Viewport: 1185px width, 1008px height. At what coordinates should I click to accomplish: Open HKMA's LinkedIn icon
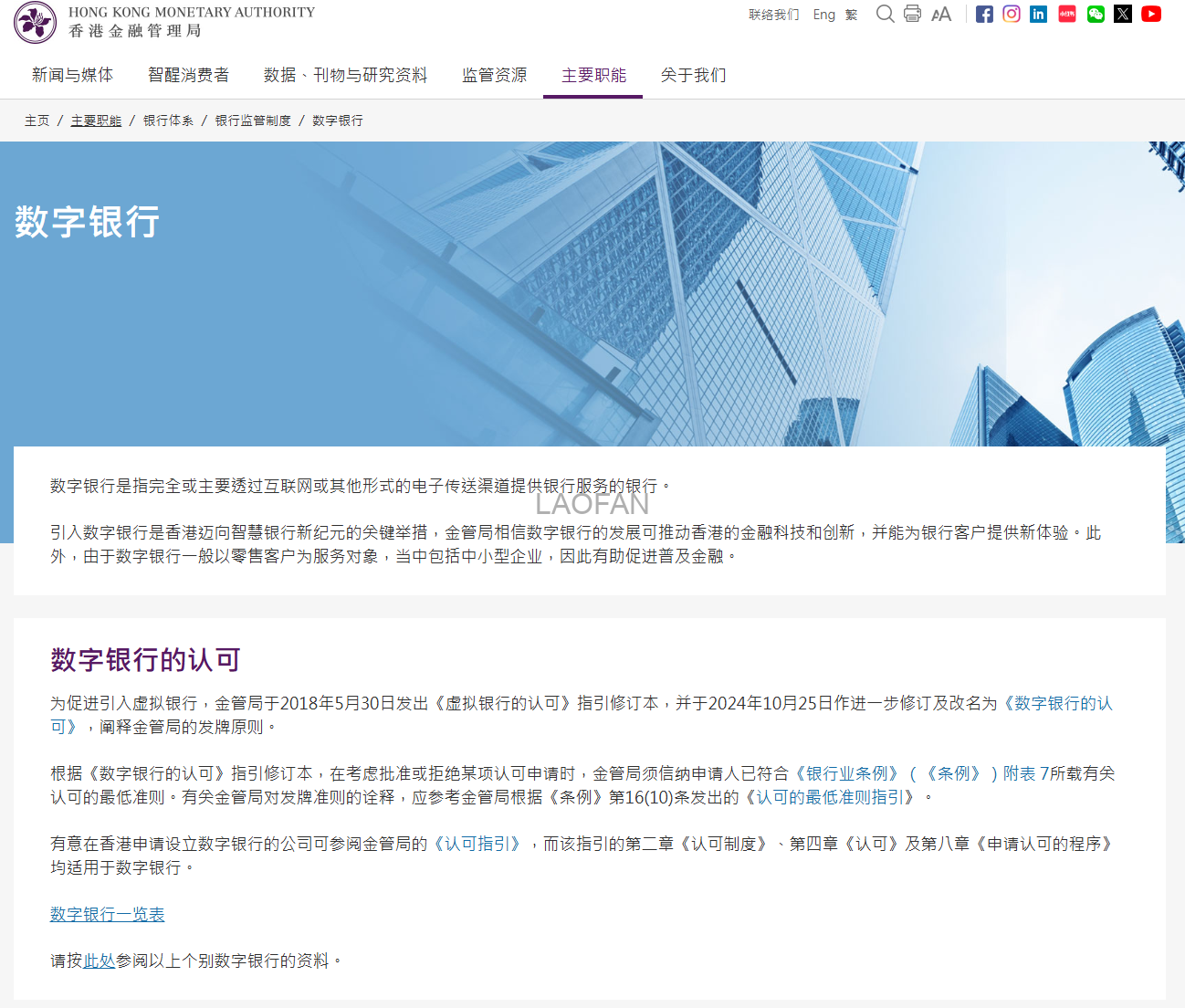(1038, 14)
